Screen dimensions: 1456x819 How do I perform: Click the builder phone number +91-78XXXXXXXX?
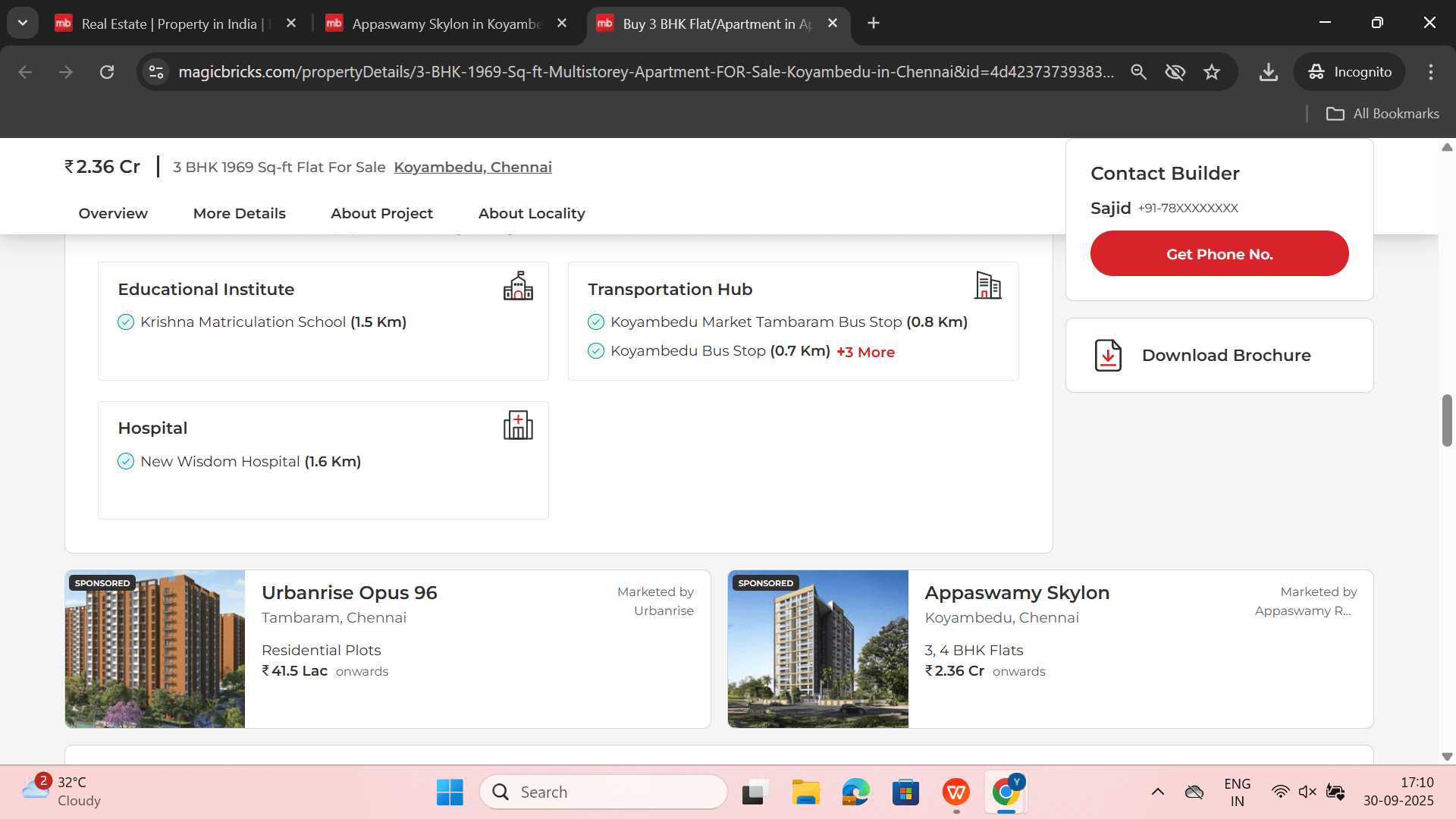(x=1188, y=209)
